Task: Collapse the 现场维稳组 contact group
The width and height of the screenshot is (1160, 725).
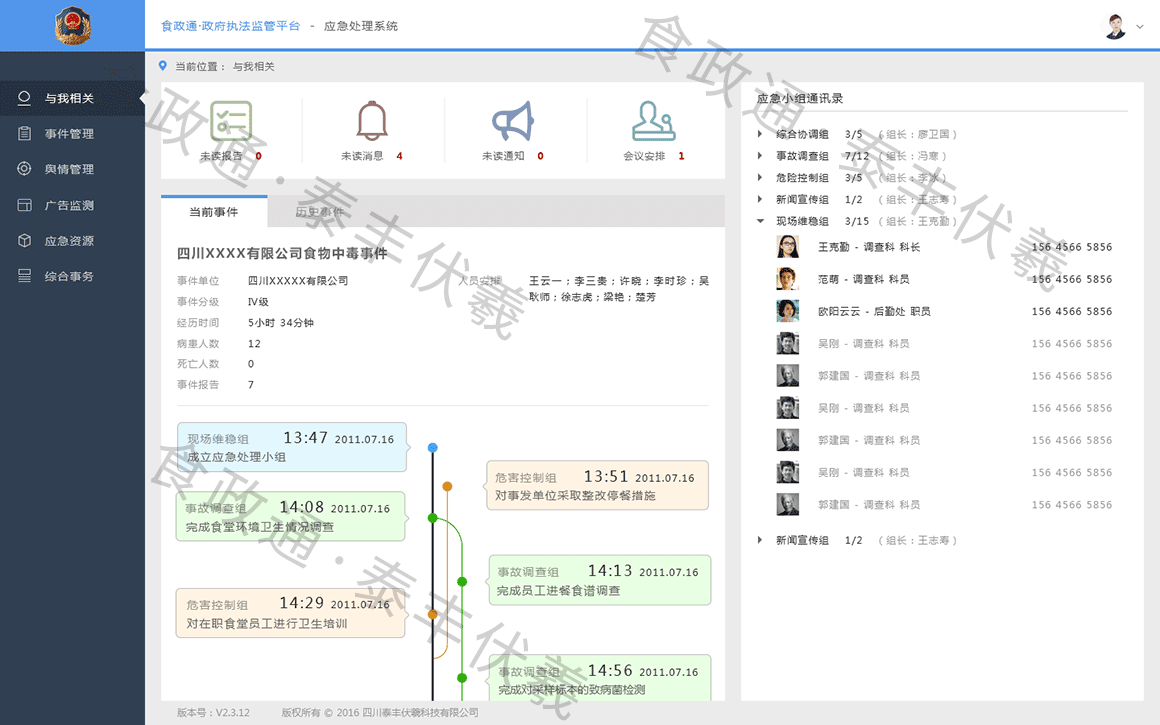Action: 760,221
